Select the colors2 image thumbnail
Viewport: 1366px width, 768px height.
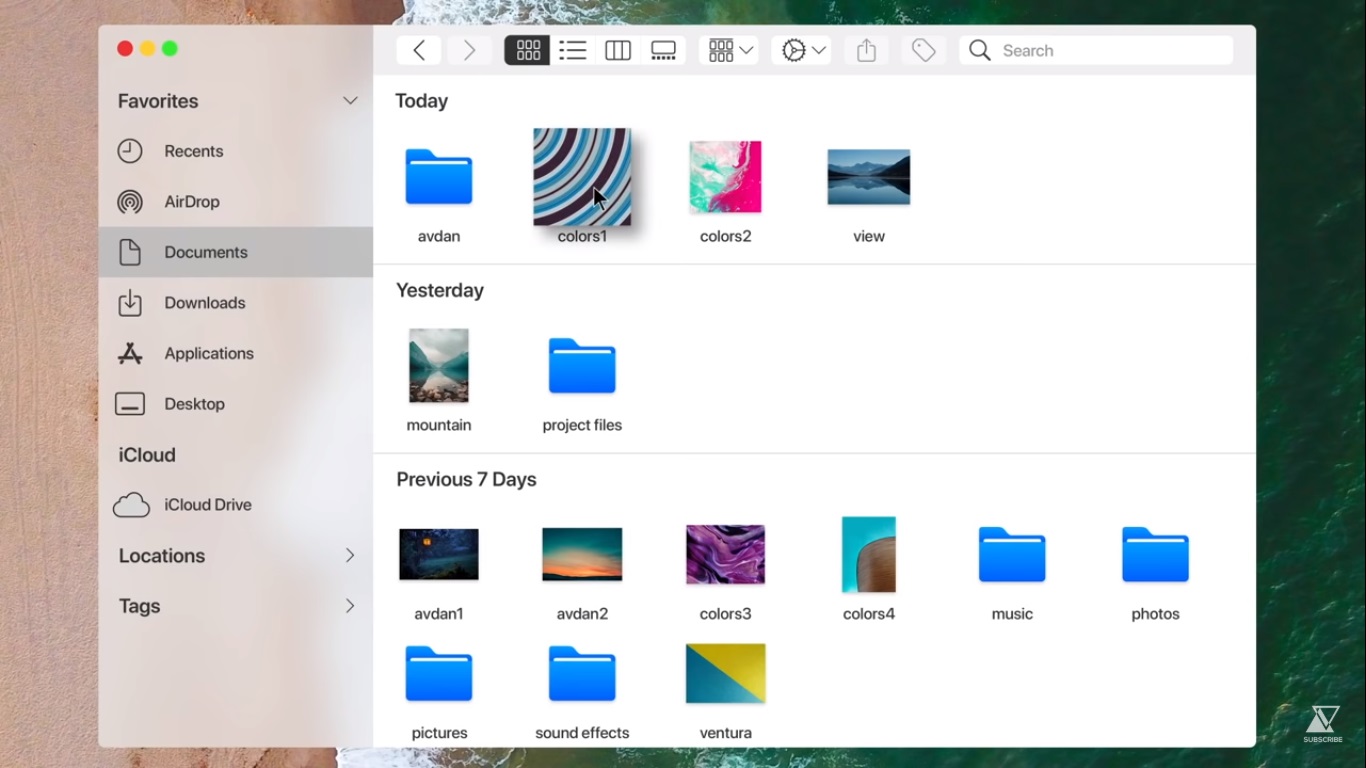[x=725, y=177]
